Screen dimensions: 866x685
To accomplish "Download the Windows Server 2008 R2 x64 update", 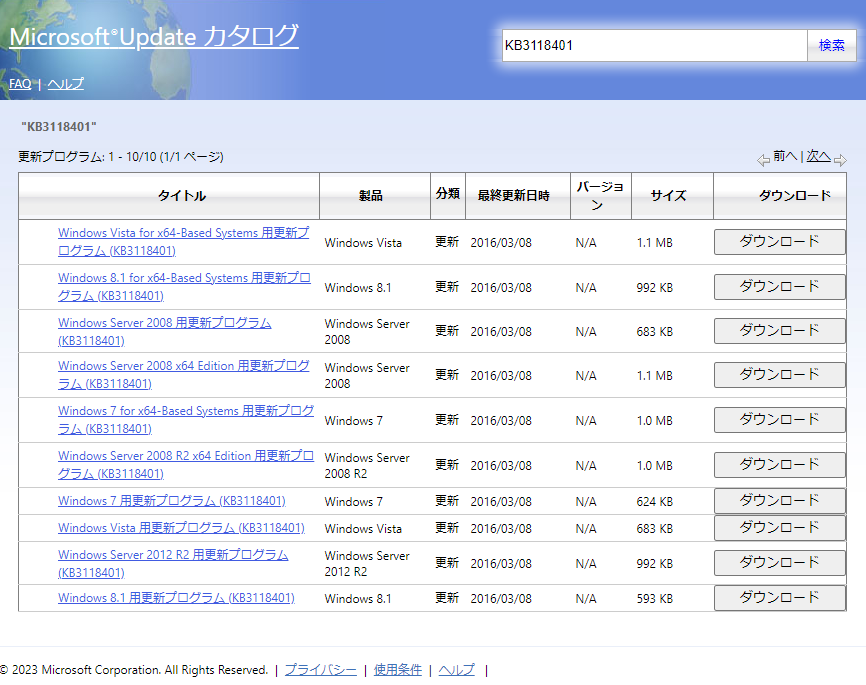I will point(779,465).
